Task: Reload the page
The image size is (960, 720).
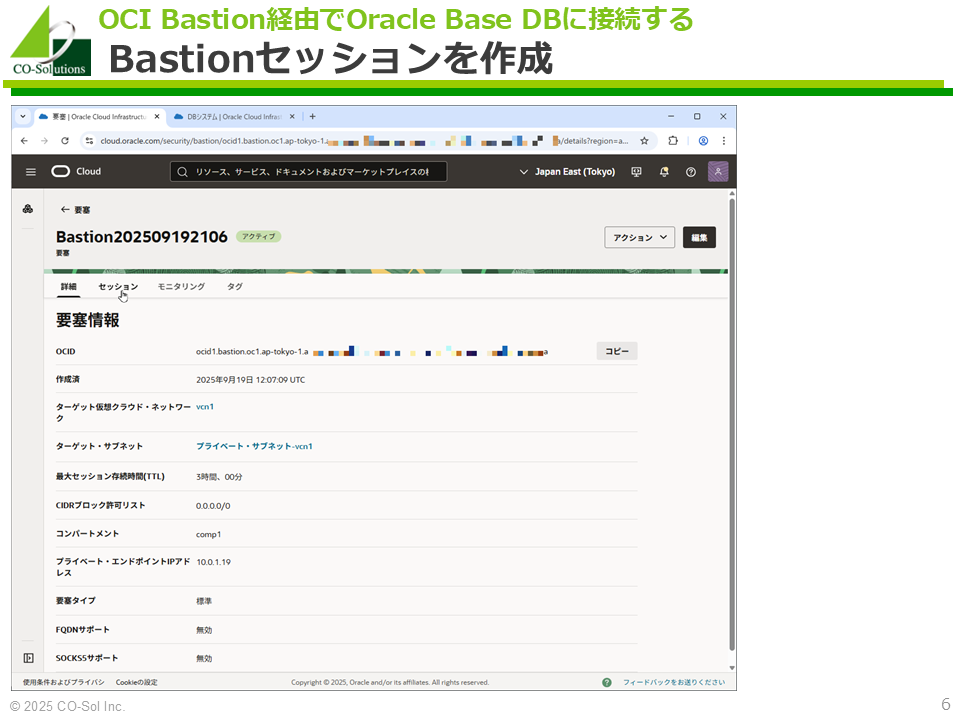Action: pos(65,141)
